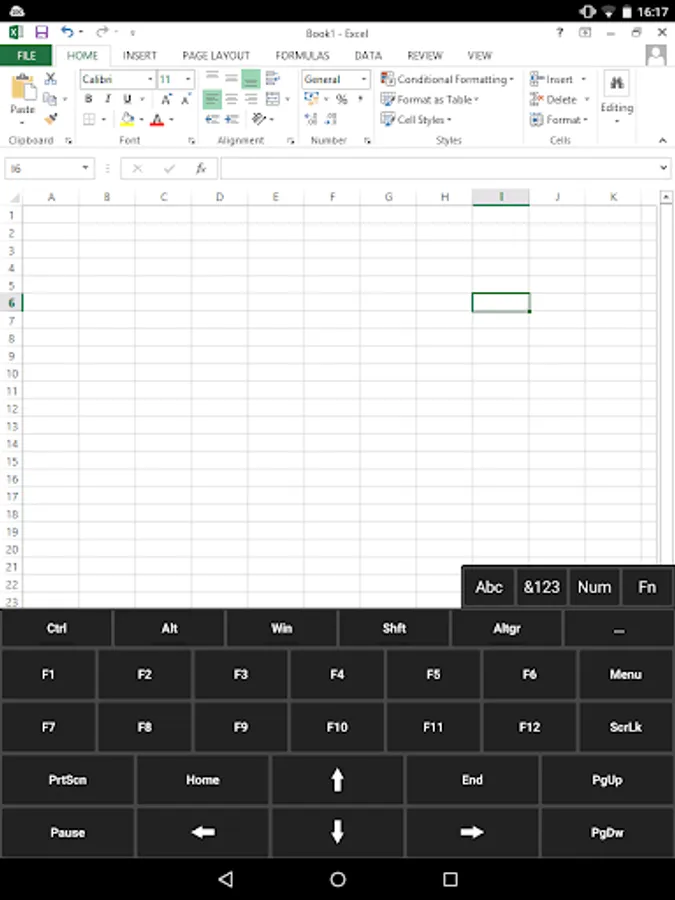Activate the Format Painter brush
The height and width of the screenshot is (900, 675).
51,119
